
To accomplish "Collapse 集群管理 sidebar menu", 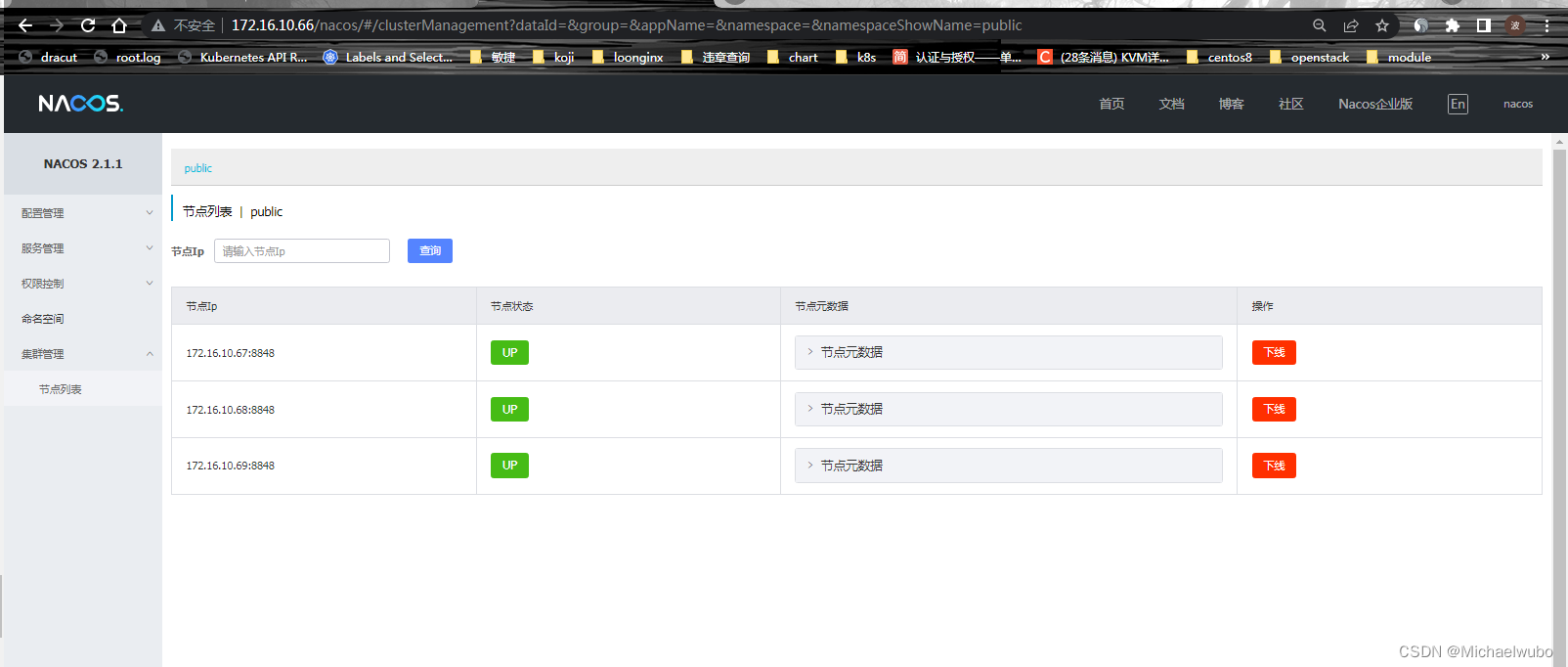I will point(83,354).
